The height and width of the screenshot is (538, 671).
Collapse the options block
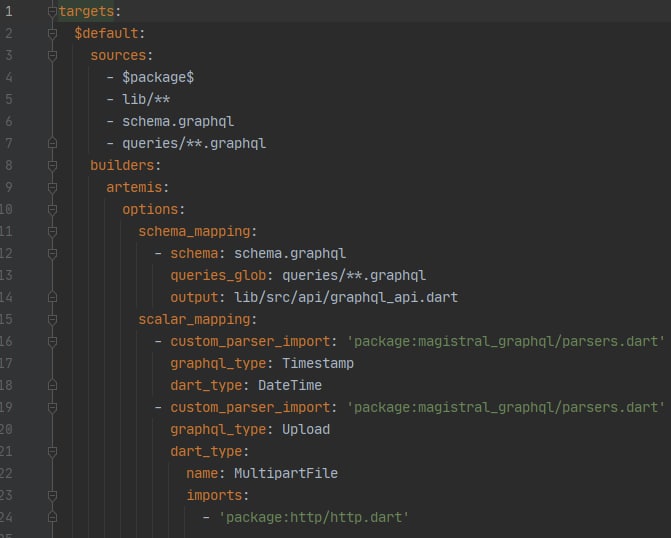pos(52,210)
